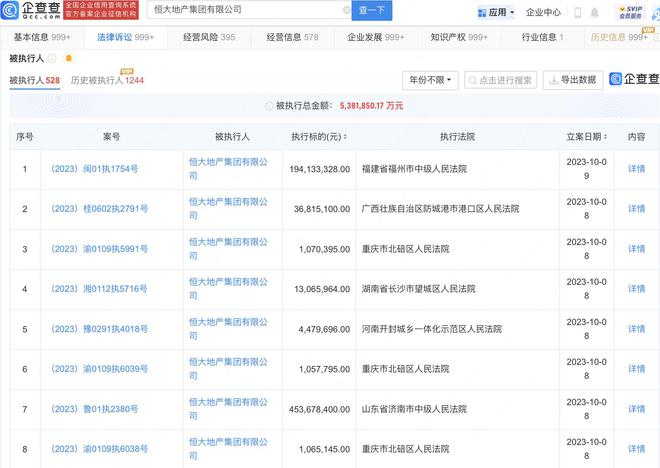Sort by 执行标的(元) column arrows
Screen dimensions: 660x468
345,137
